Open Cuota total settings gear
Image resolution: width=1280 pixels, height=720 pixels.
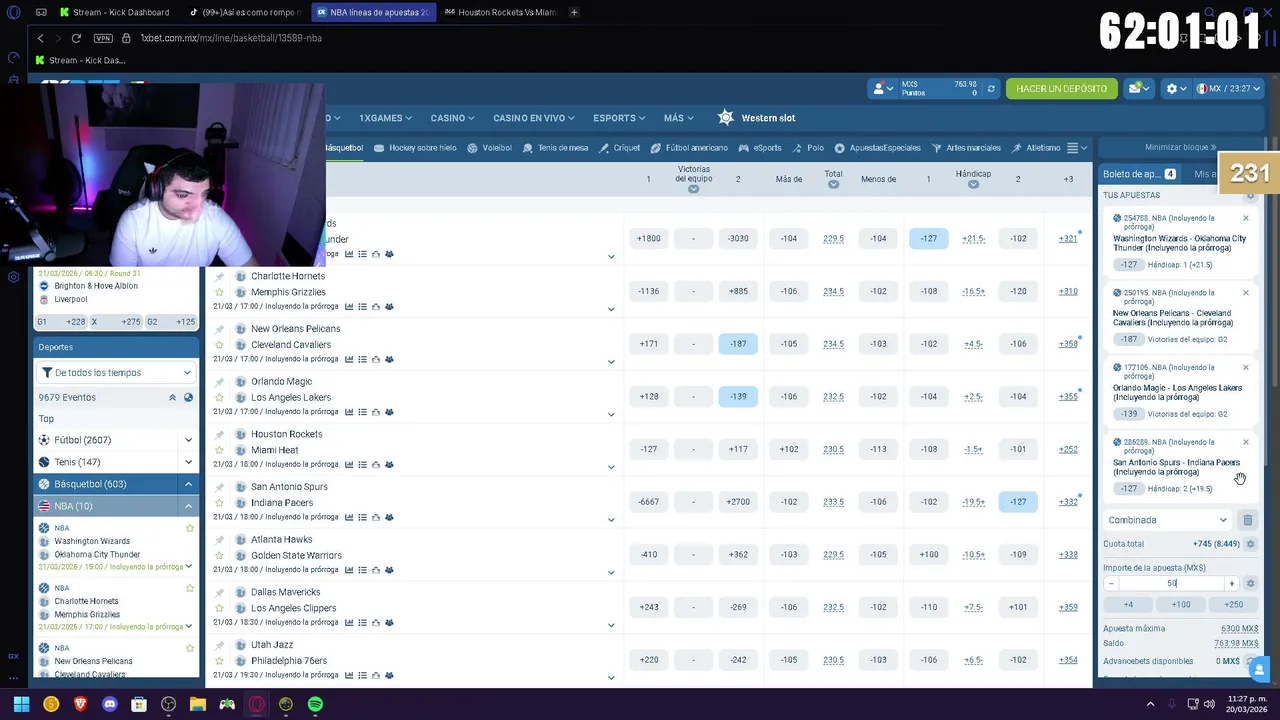tap(1250, 544)
